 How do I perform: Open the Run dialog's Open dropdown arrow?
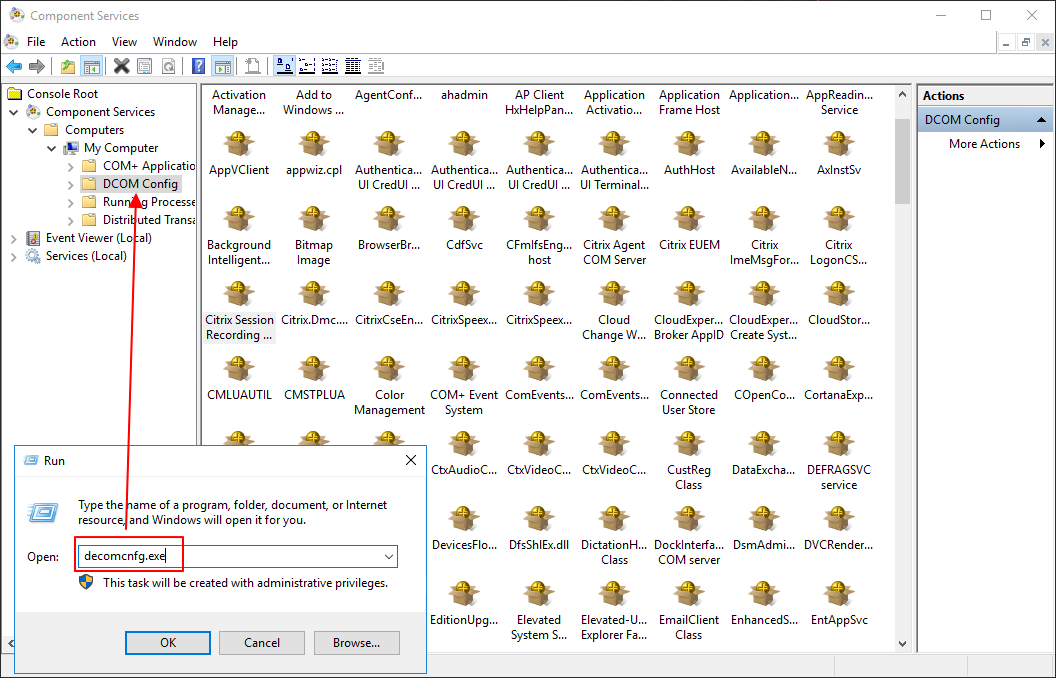click(388, 557)
